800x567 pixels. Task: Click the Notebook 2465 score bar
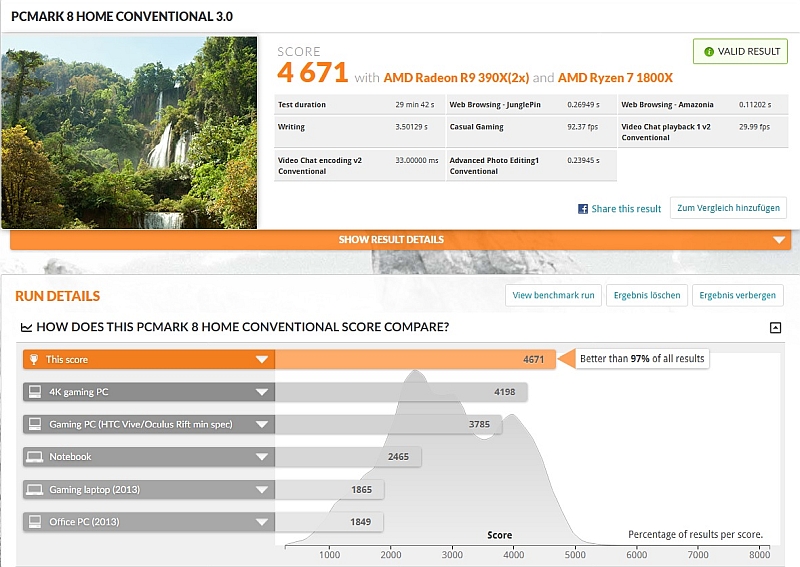tap(348, 457)
